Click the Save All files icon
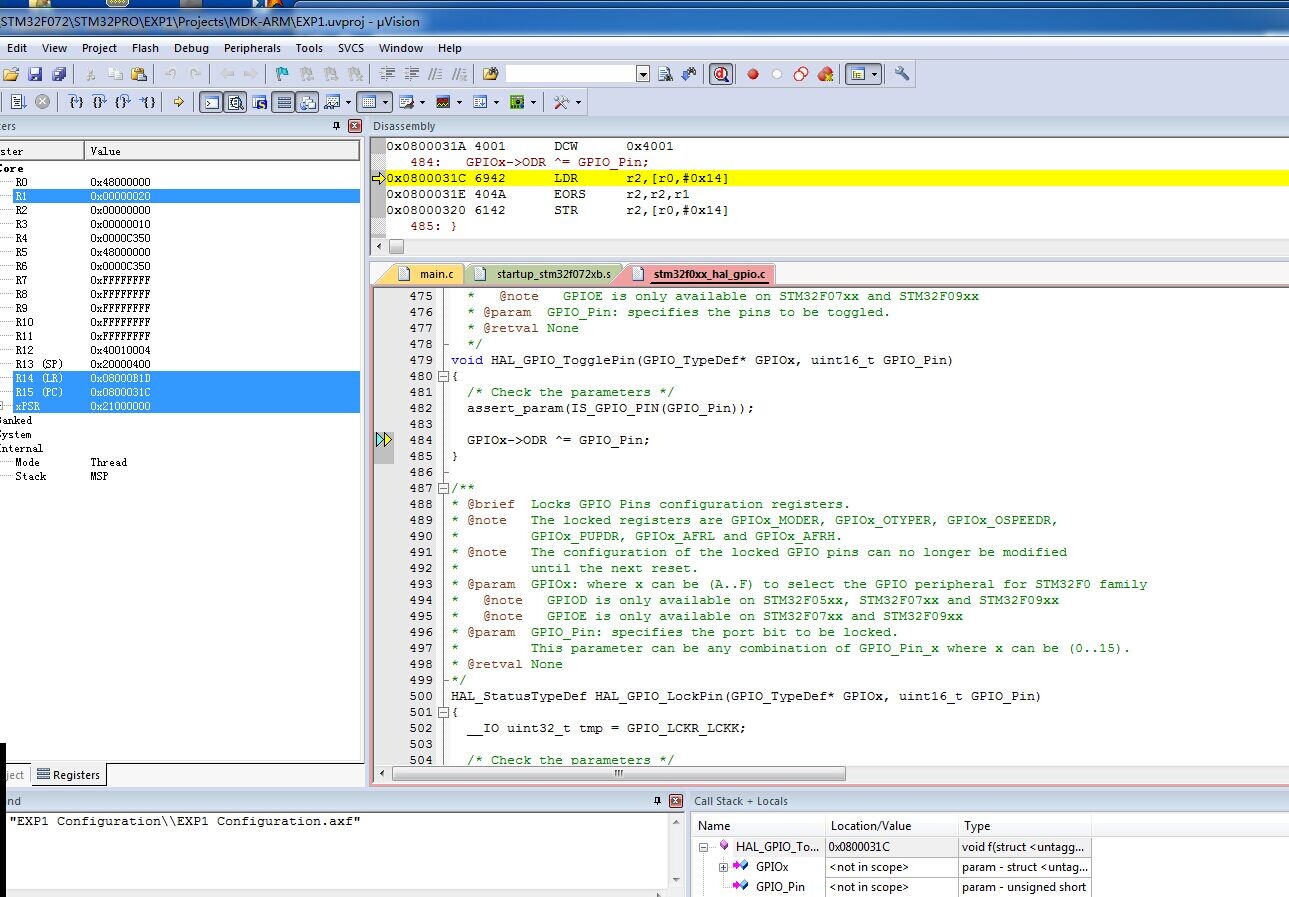Screen dimensions: 1289x897 coord(59,74)
